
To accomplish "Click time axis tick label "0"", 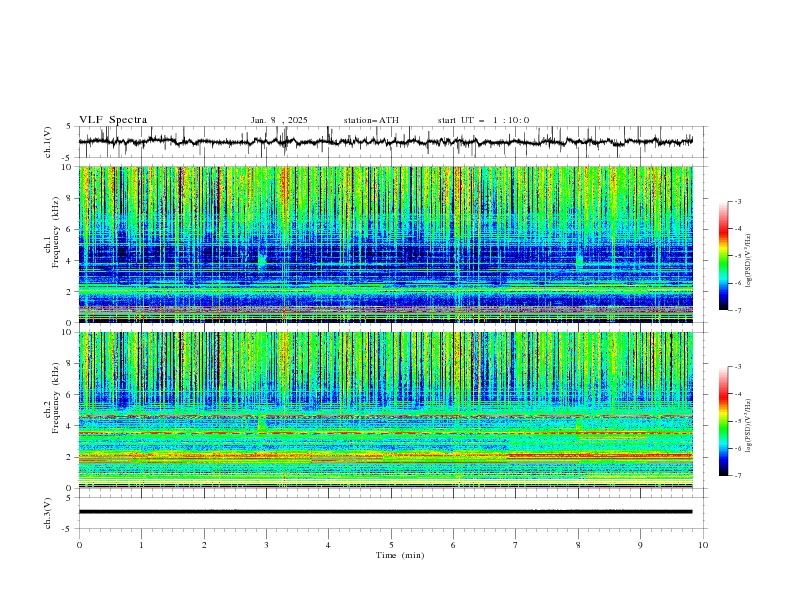I will pos(79,545).
